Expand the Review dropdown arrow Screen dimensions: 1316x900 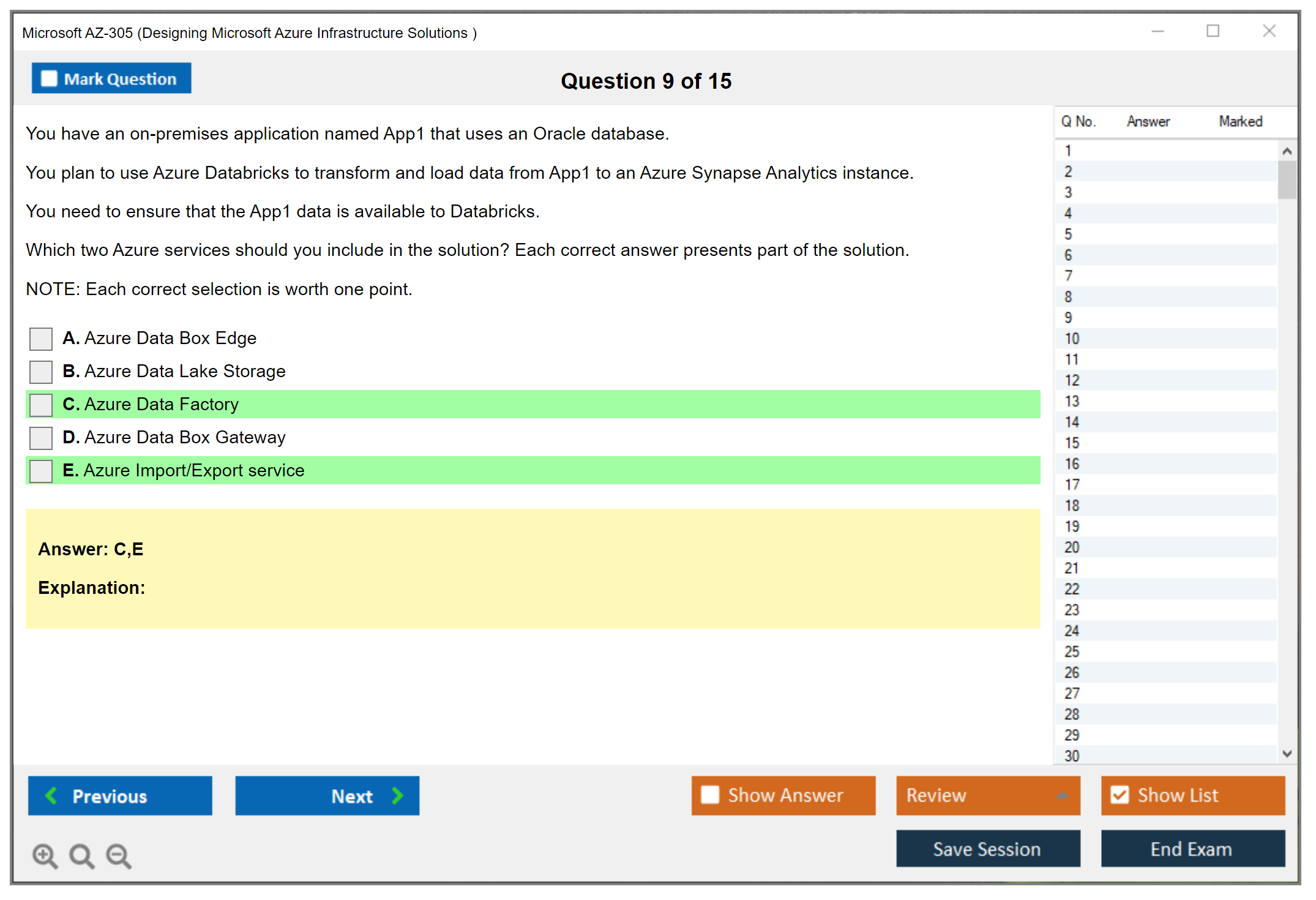[1062, 795]
